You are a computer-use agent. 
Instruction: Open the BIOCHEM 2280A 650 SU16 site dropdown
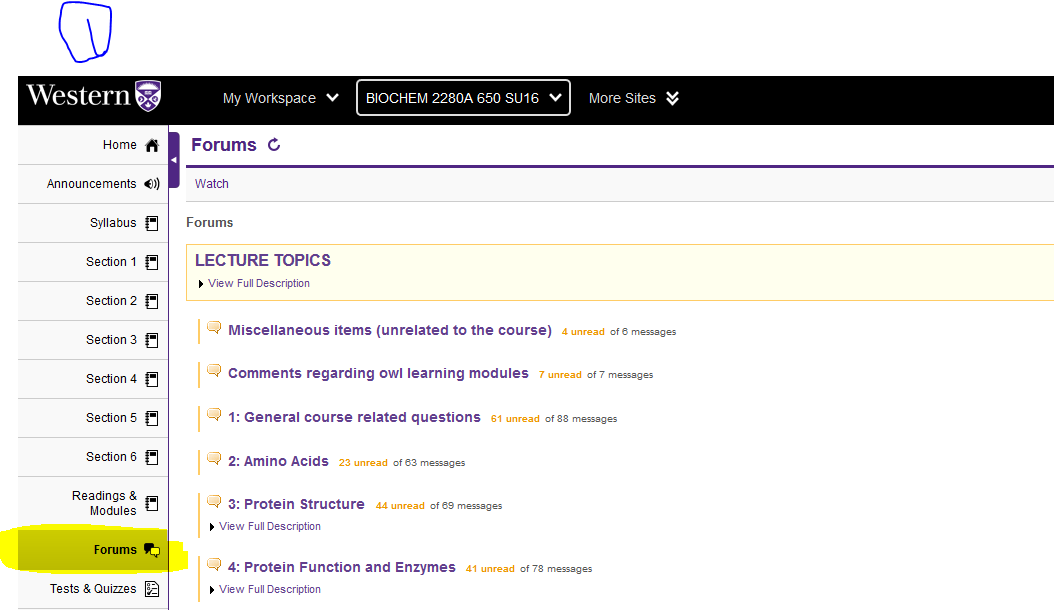click(463, 98)
